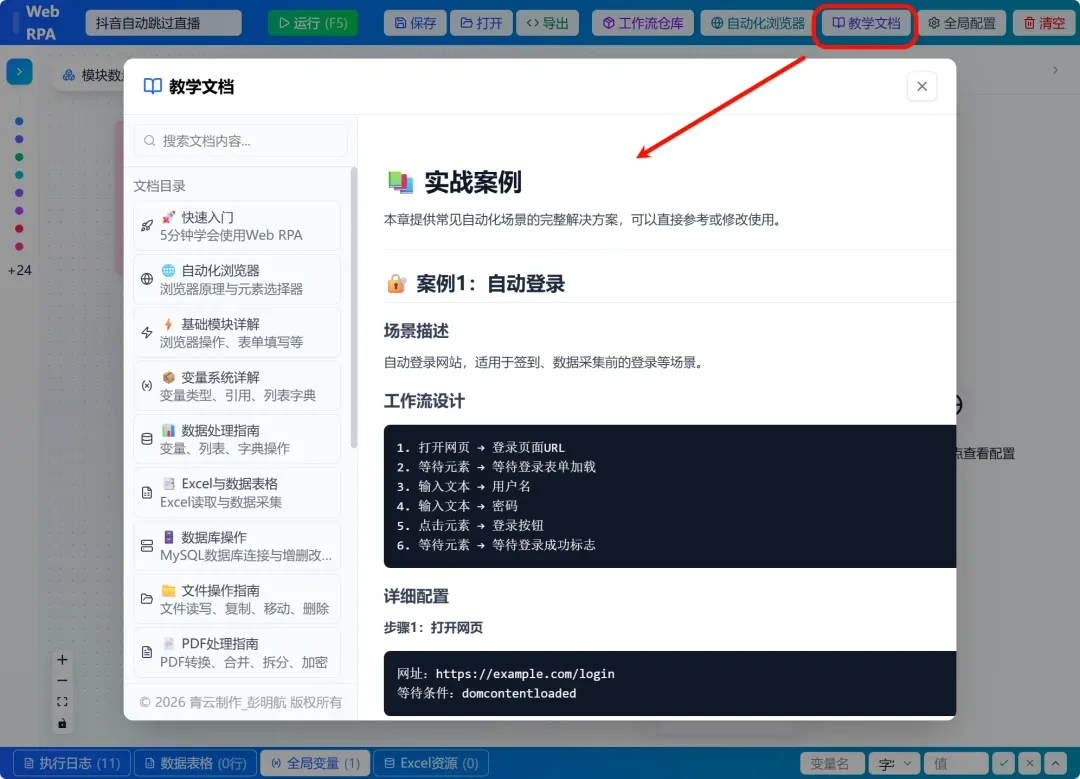
Task: Click the green module dot in sidebar
Action: pyautogui.click(x=19, y=157)
